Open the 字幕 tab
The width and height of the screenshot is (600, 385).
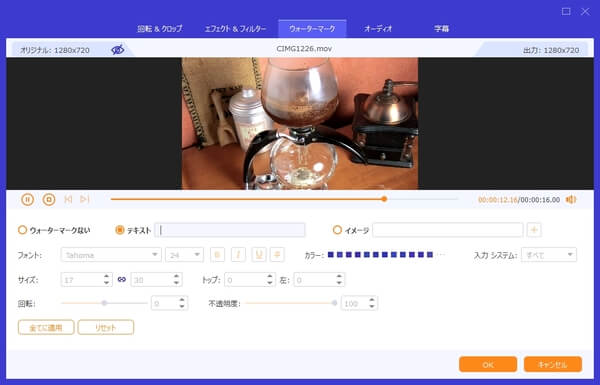coord(441,29)
